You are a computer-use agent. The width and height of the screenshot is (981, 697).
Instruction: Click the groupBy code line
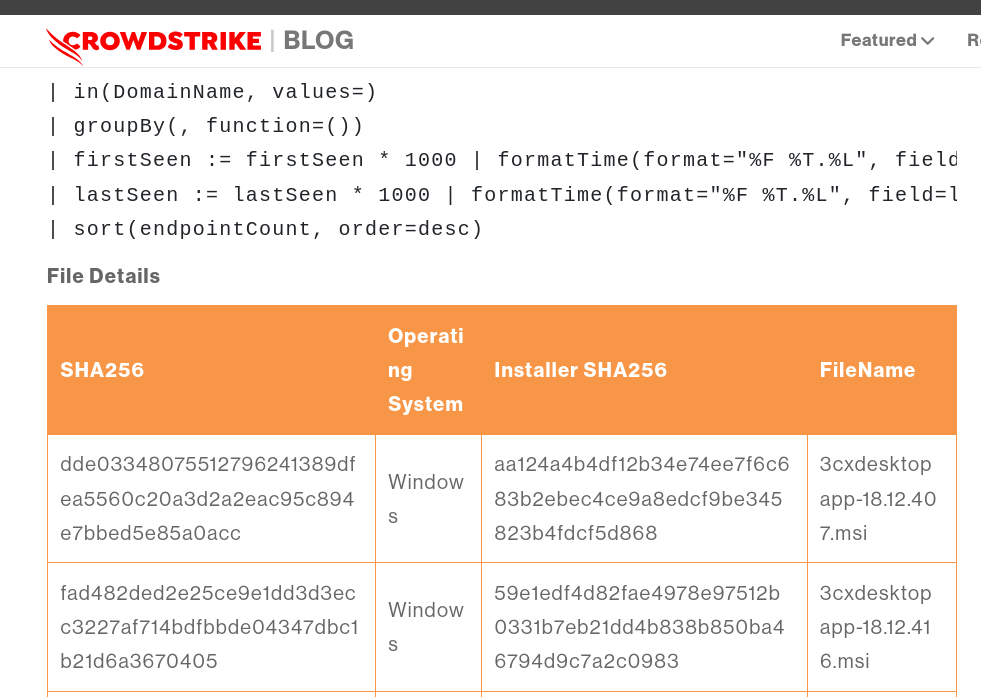(x=205, y=126)
